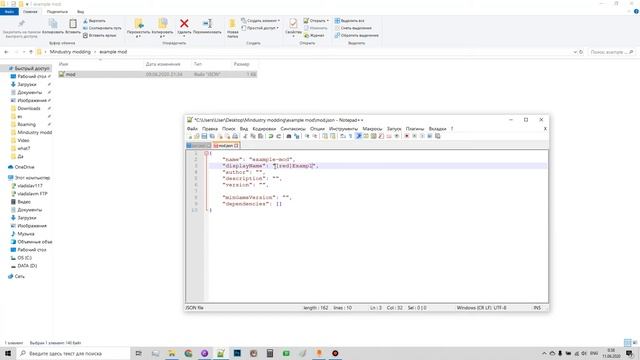Screen dimensions: 640x360
Task: Click Mindustry modding in the address breadcrumb
Action: [70, 52]
